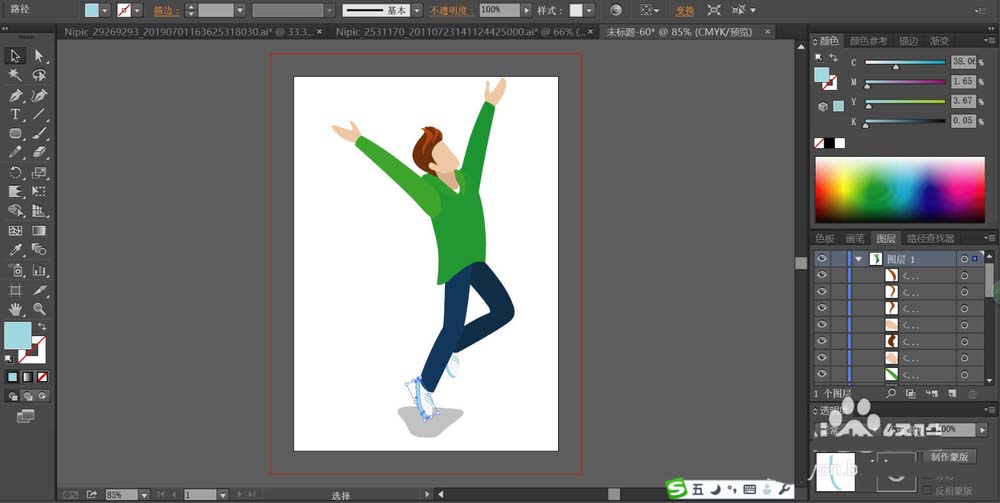The width and height of the screenshot is (1000, 503).
Task: Select the Direct Selection tool
Action: click(x=40, y=56)
